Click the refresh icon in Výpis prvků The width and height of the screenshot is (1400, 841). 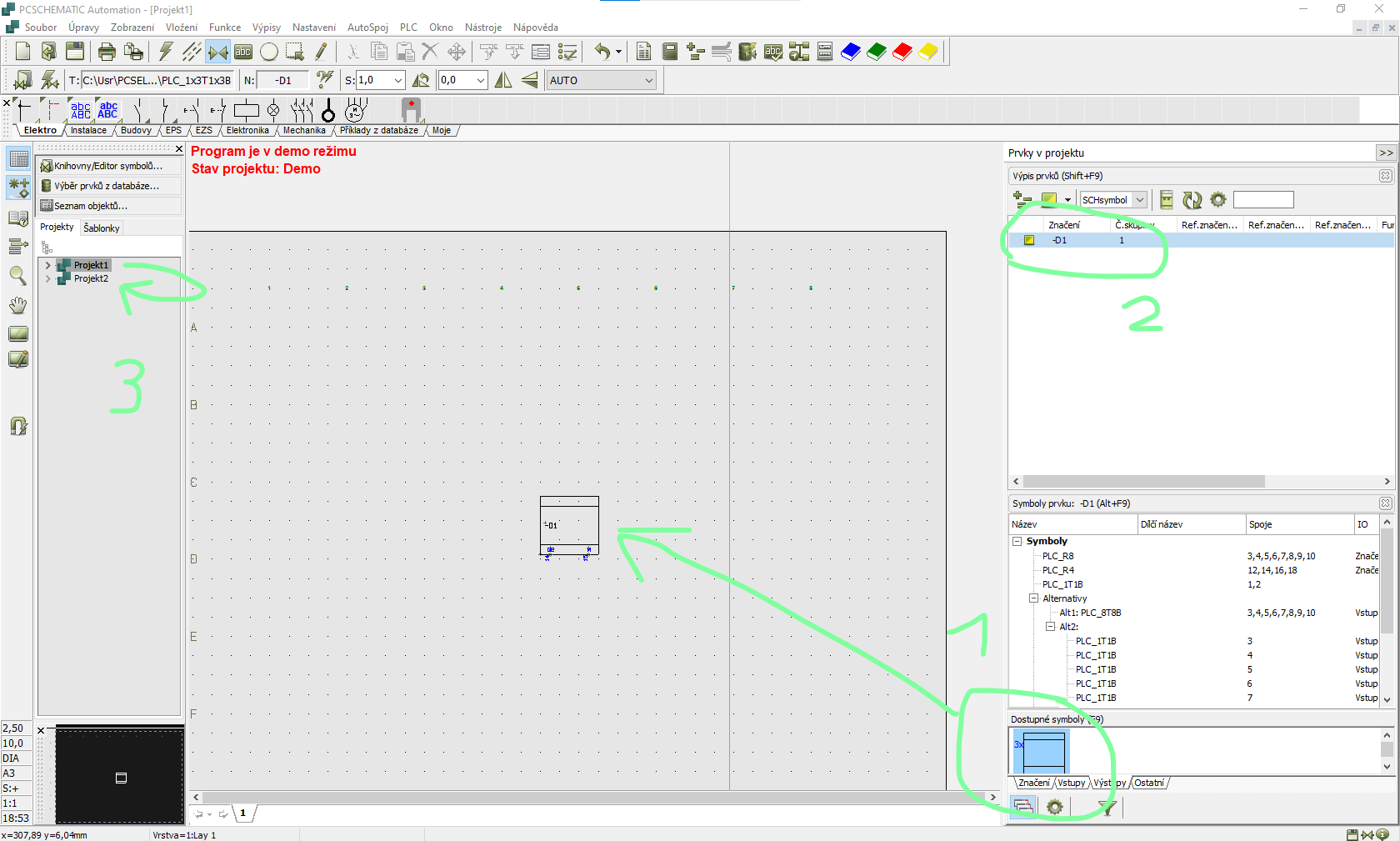pyautogui.click(x=1192, y=200)
